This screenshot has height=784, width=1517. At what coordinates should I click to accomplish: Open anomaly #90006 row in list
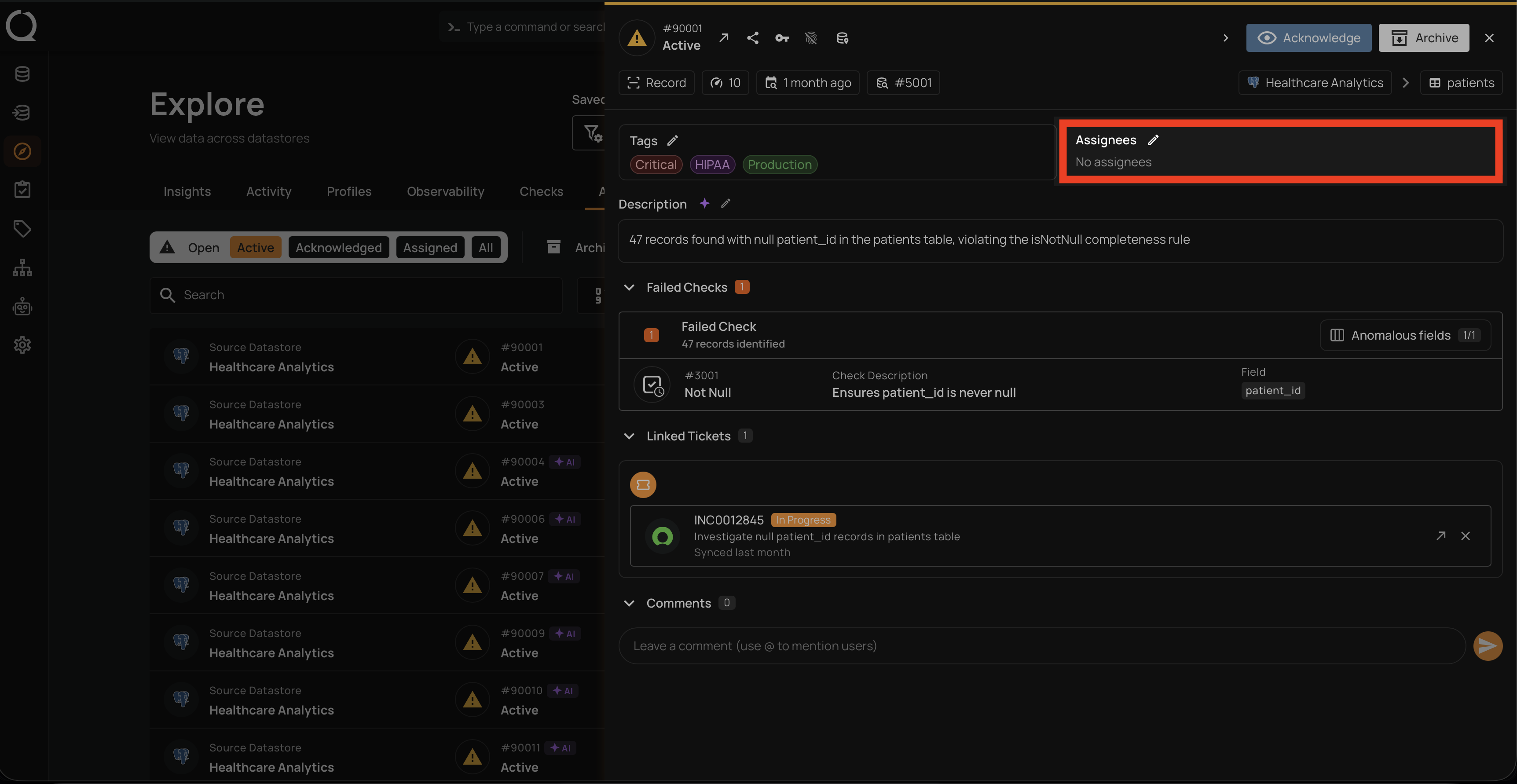[377, 528]
